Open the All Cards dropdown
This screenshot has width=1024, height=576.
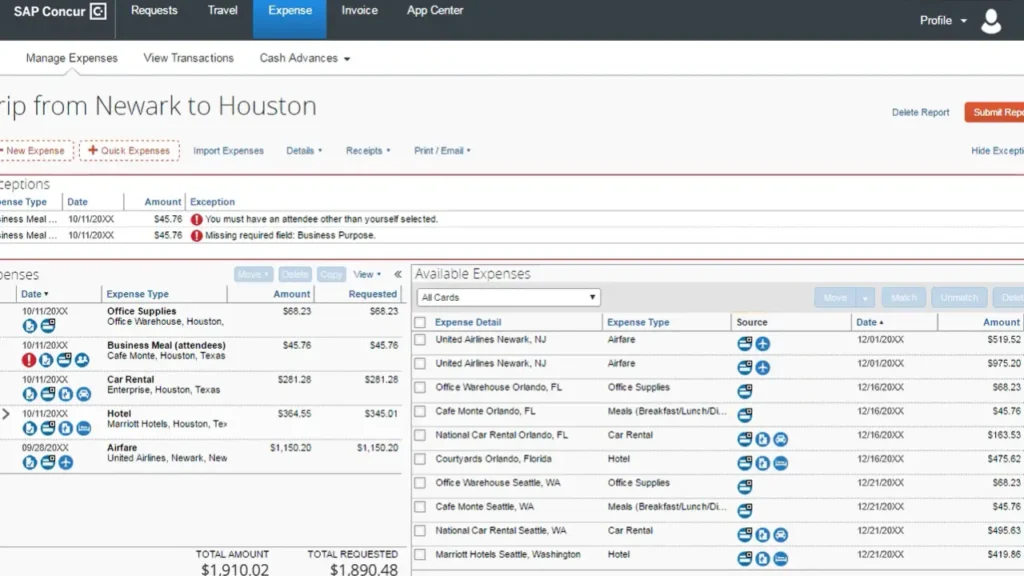(x=508, y=297)
